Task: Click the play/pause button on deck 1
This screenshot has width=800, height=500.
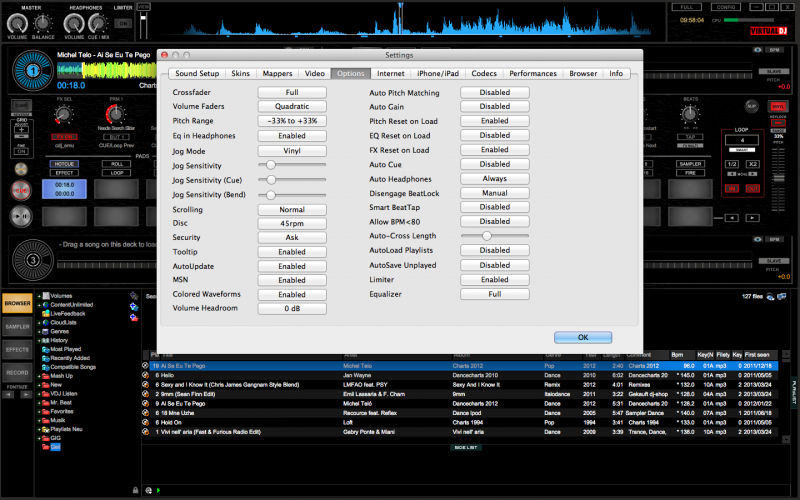Action: pos(19,215)
